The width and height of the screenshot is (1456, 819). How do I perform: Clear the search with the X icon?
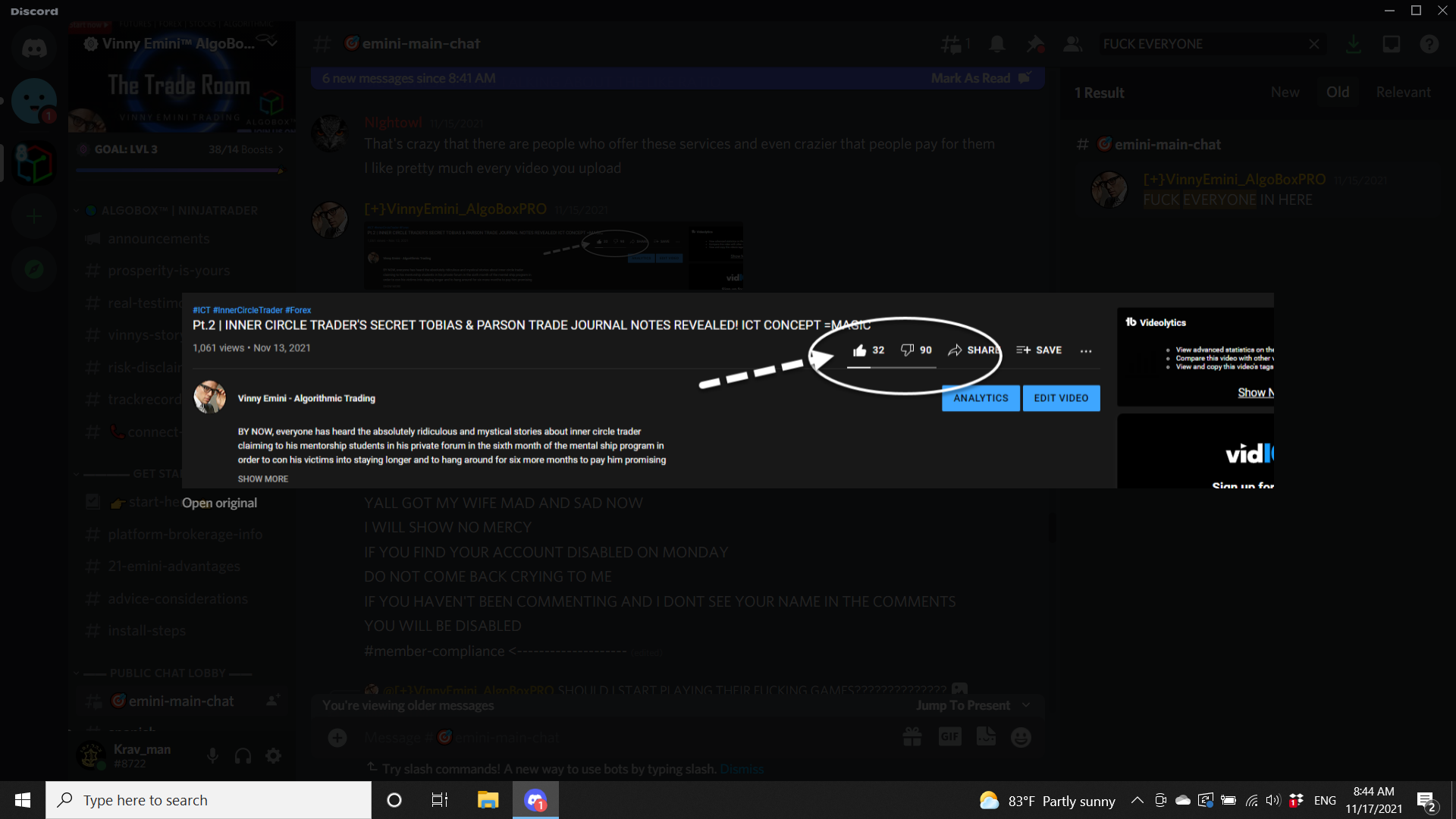click(x=1314, y=44)
